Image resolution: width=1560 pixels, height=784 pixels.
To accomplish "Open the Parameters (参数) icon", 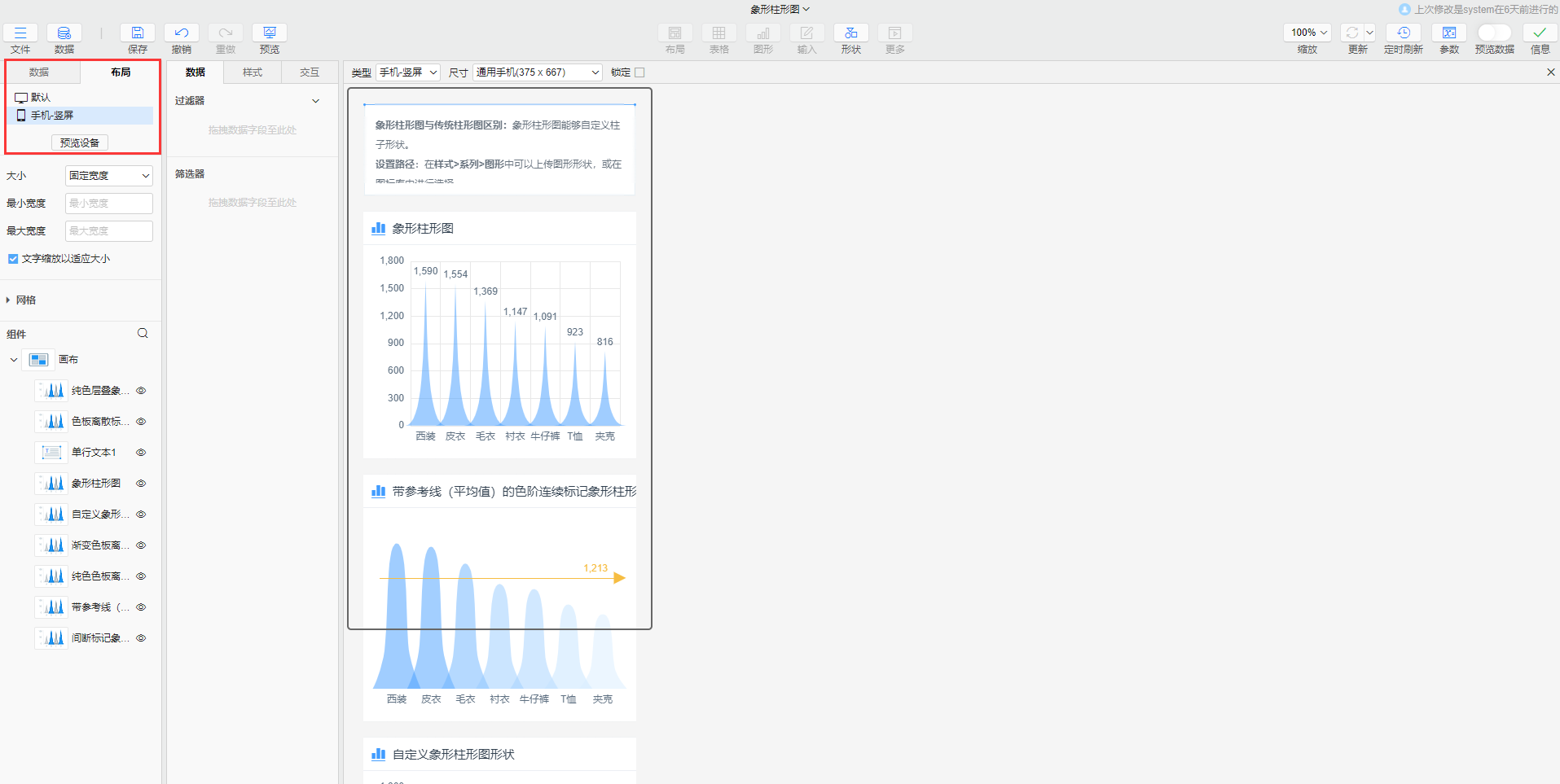I will [1449, 33].
